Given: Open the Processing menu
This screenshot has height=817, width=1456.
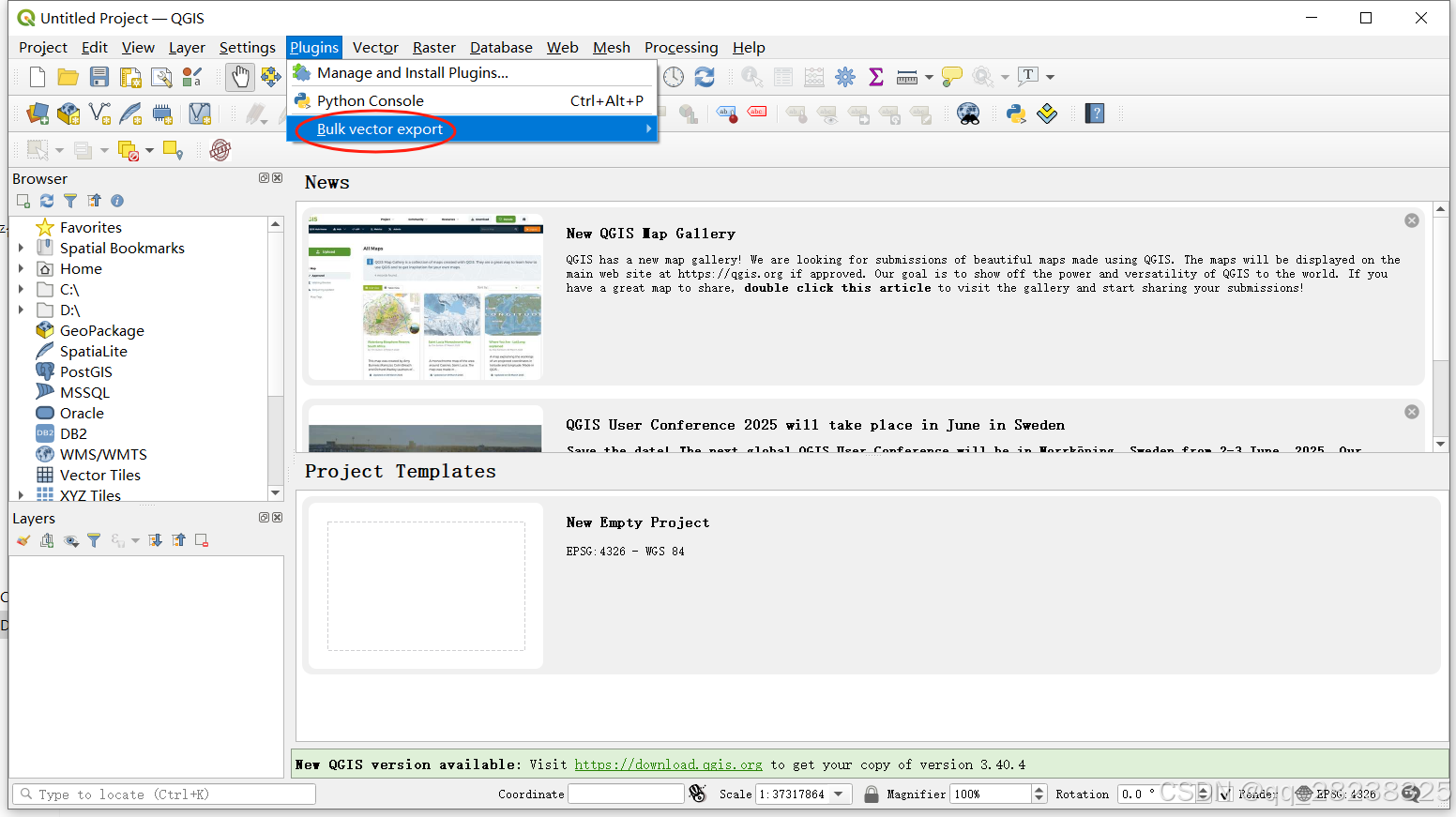Looking at the screenshot, I should (681, 48).
